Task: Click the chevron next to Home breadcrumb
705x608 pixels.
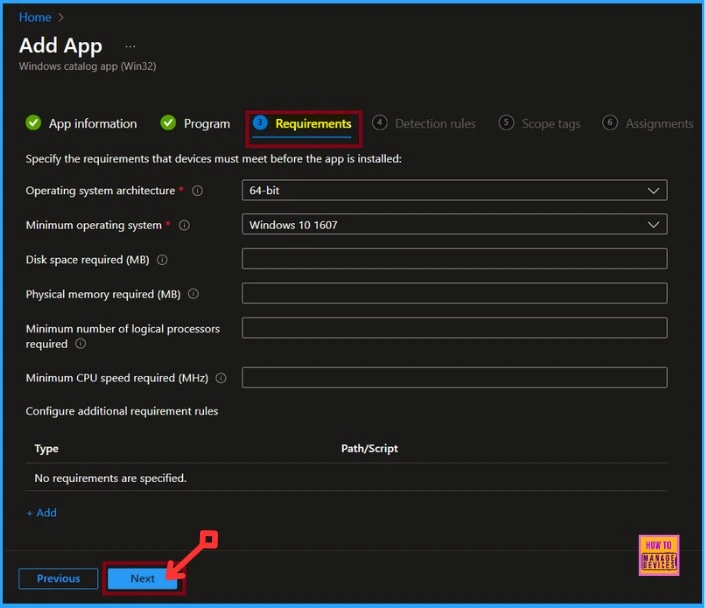Action: 61,18
